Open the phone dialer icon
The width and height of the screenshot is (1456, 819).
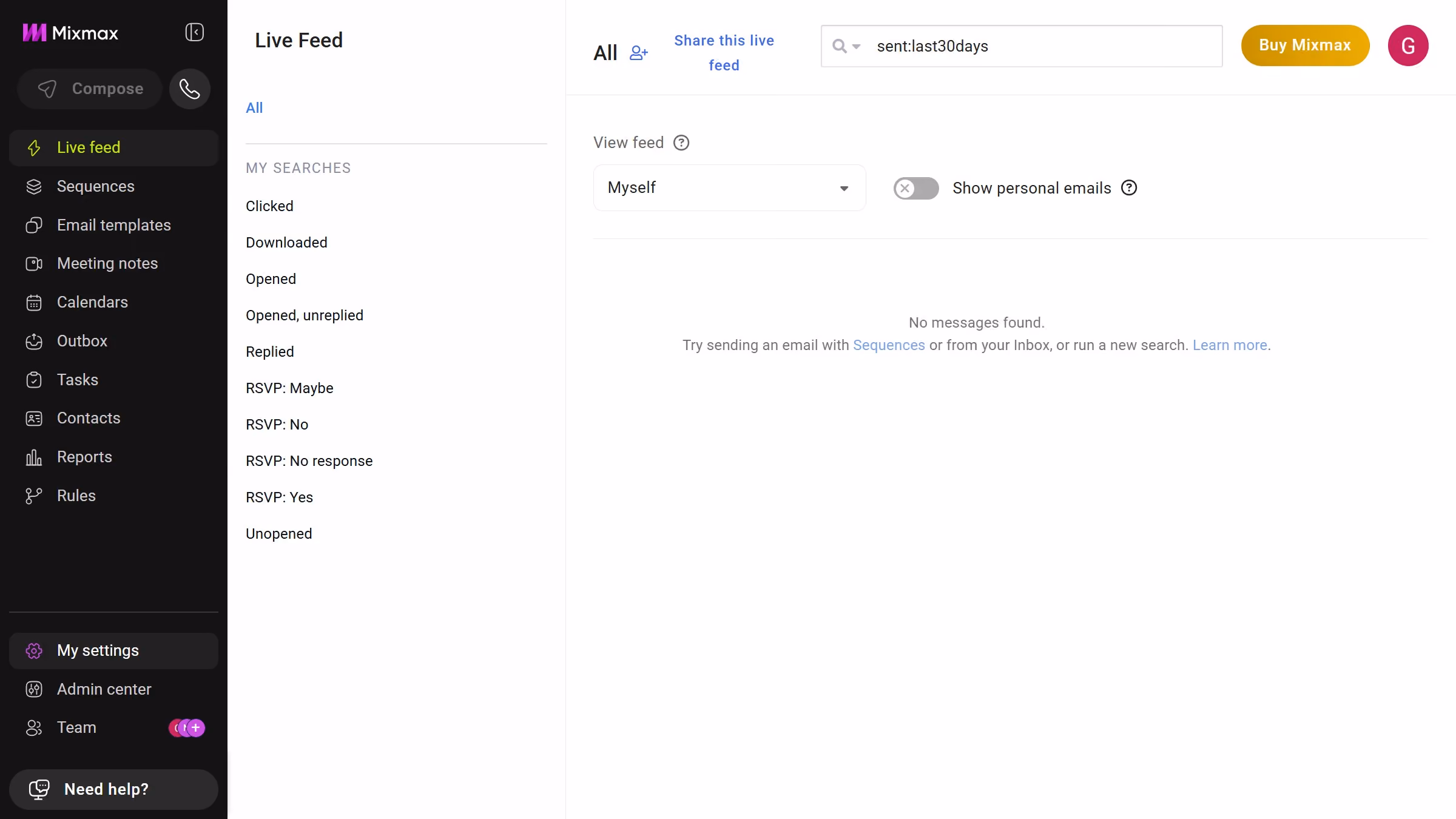(190, 89)
